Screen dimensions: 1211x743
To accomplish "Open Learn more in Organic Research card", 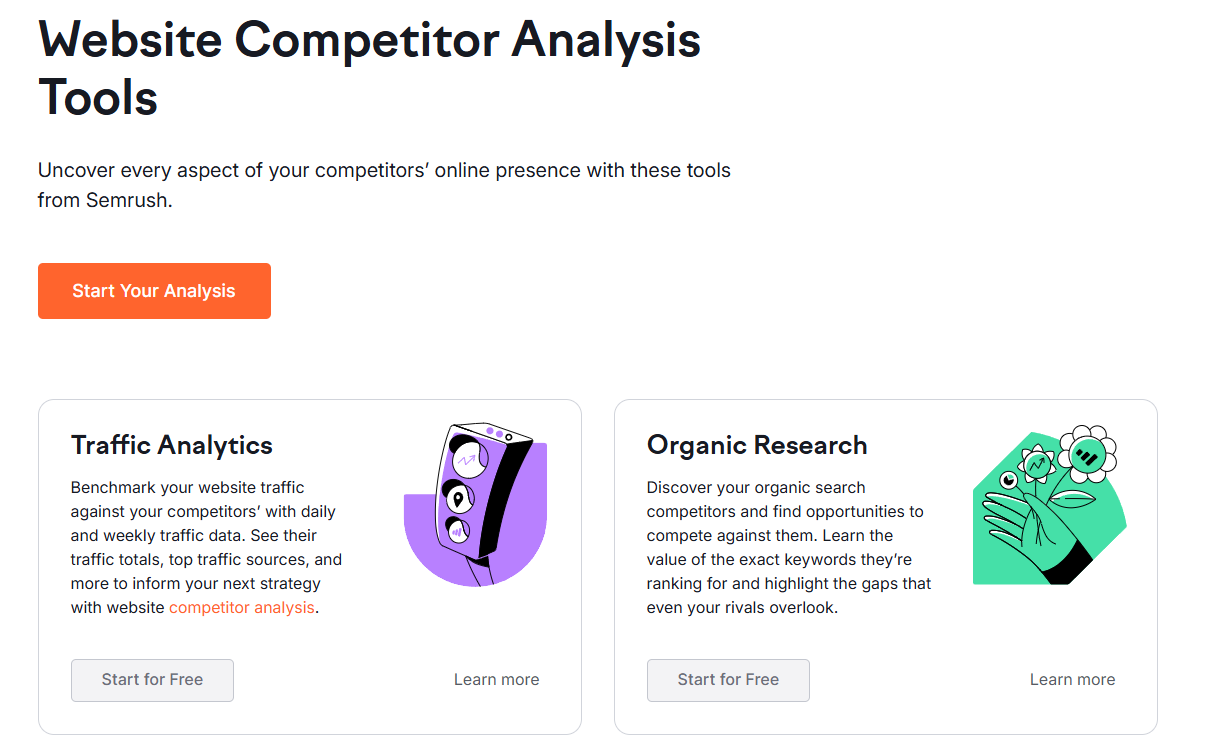I will [1072, 680].
